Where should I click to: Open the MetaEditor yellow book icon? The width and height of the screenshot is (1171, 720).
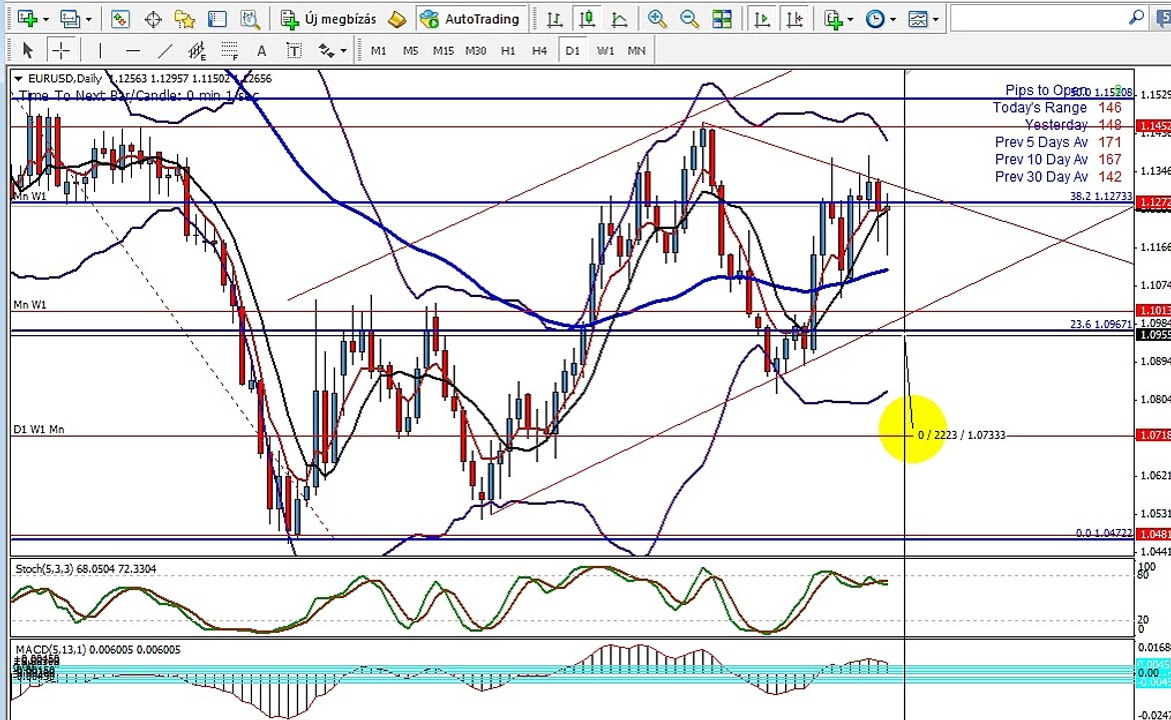coord(397,19)
